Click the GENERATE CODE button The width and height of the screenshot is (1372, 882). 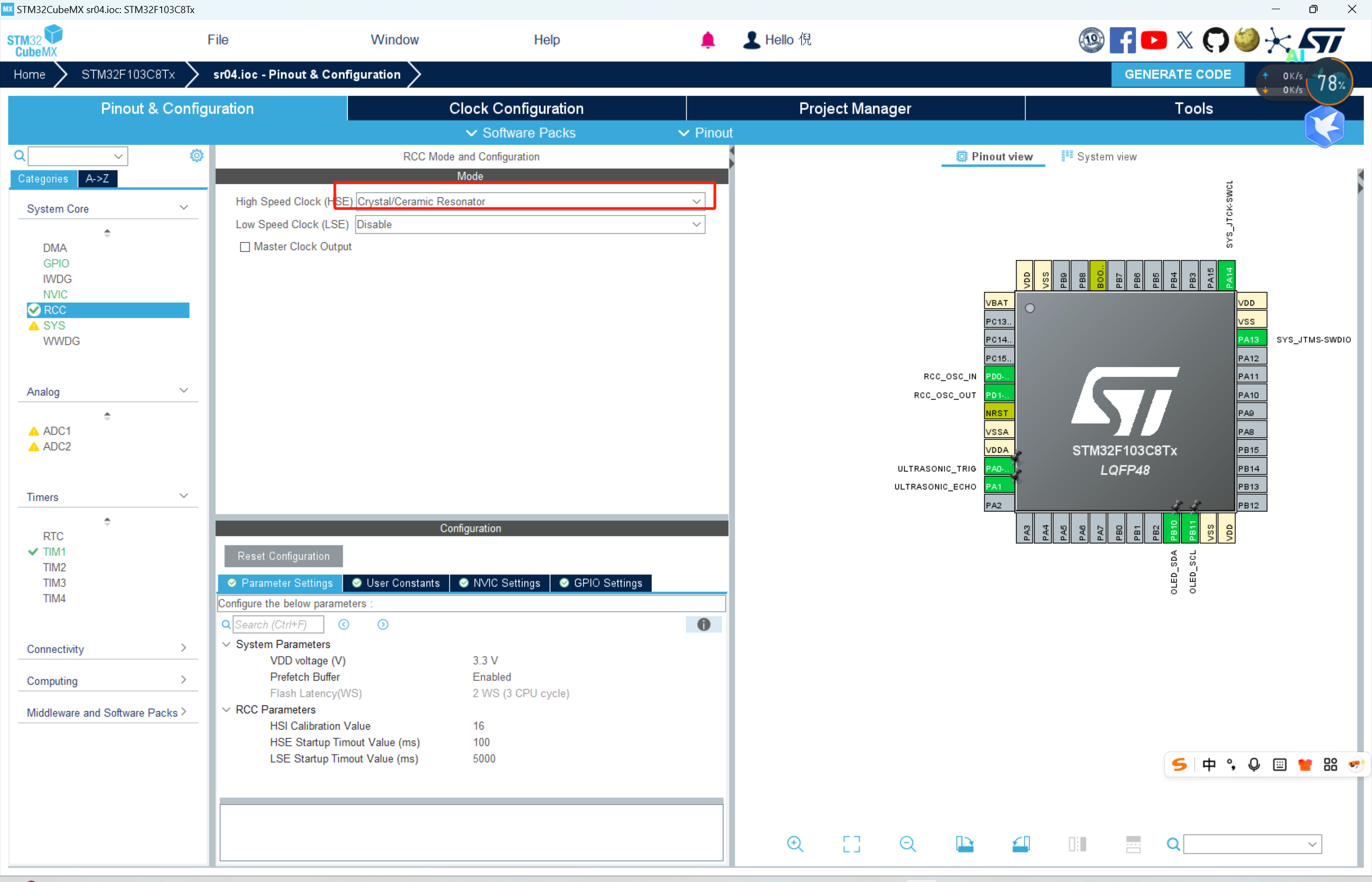[x=1177, y=75]
